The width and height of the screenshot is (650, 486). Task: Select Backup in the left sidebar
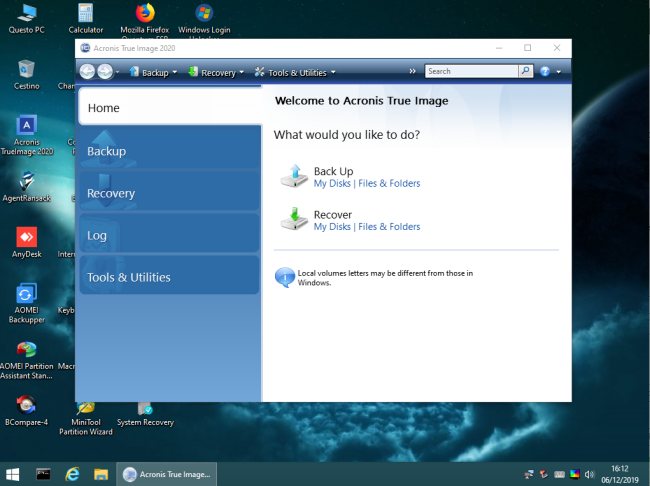pyautogui.click(x=169, y=151)
